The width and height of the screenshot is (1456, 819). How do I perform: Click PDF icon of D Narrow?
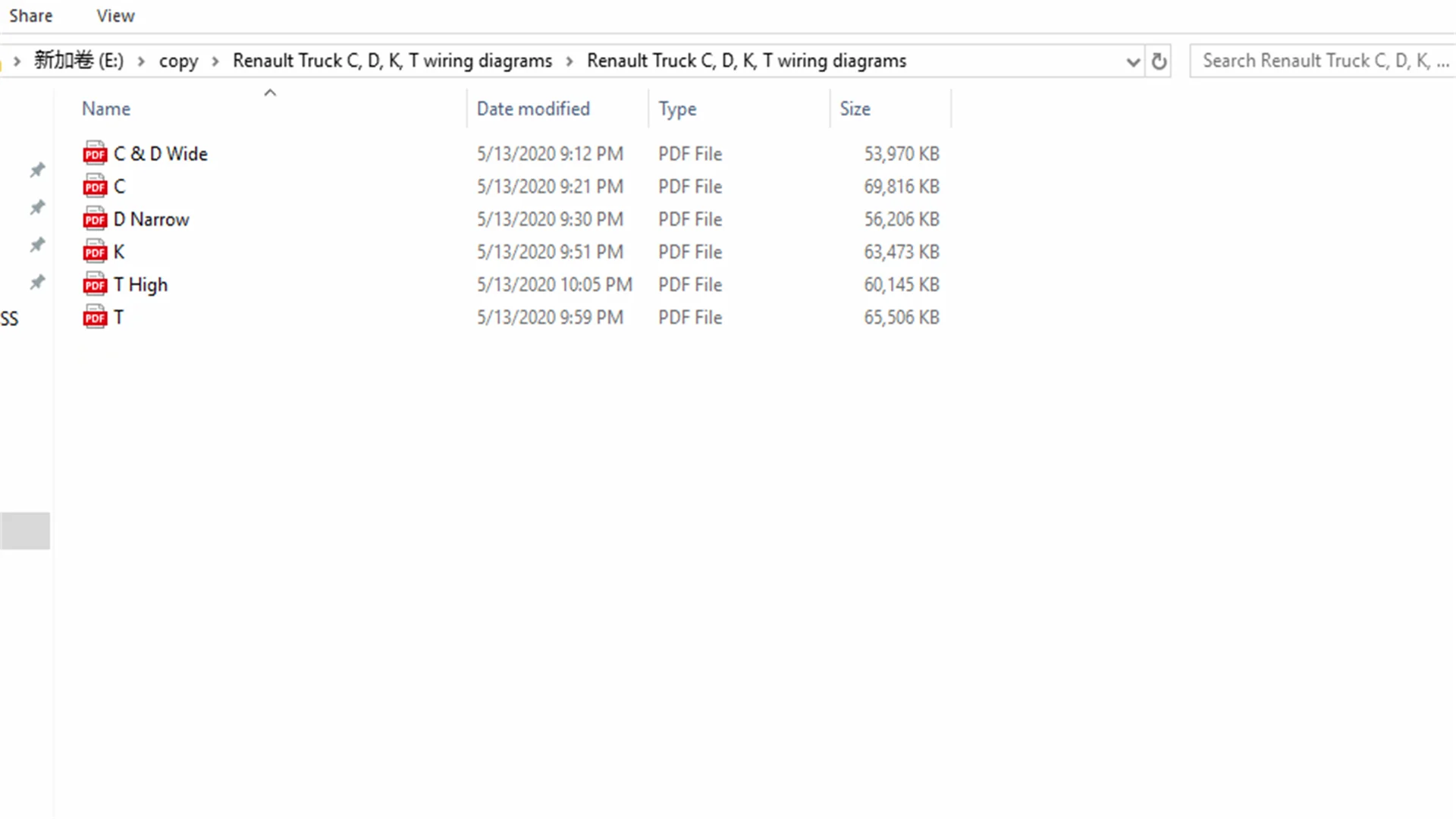coord(95,218)
